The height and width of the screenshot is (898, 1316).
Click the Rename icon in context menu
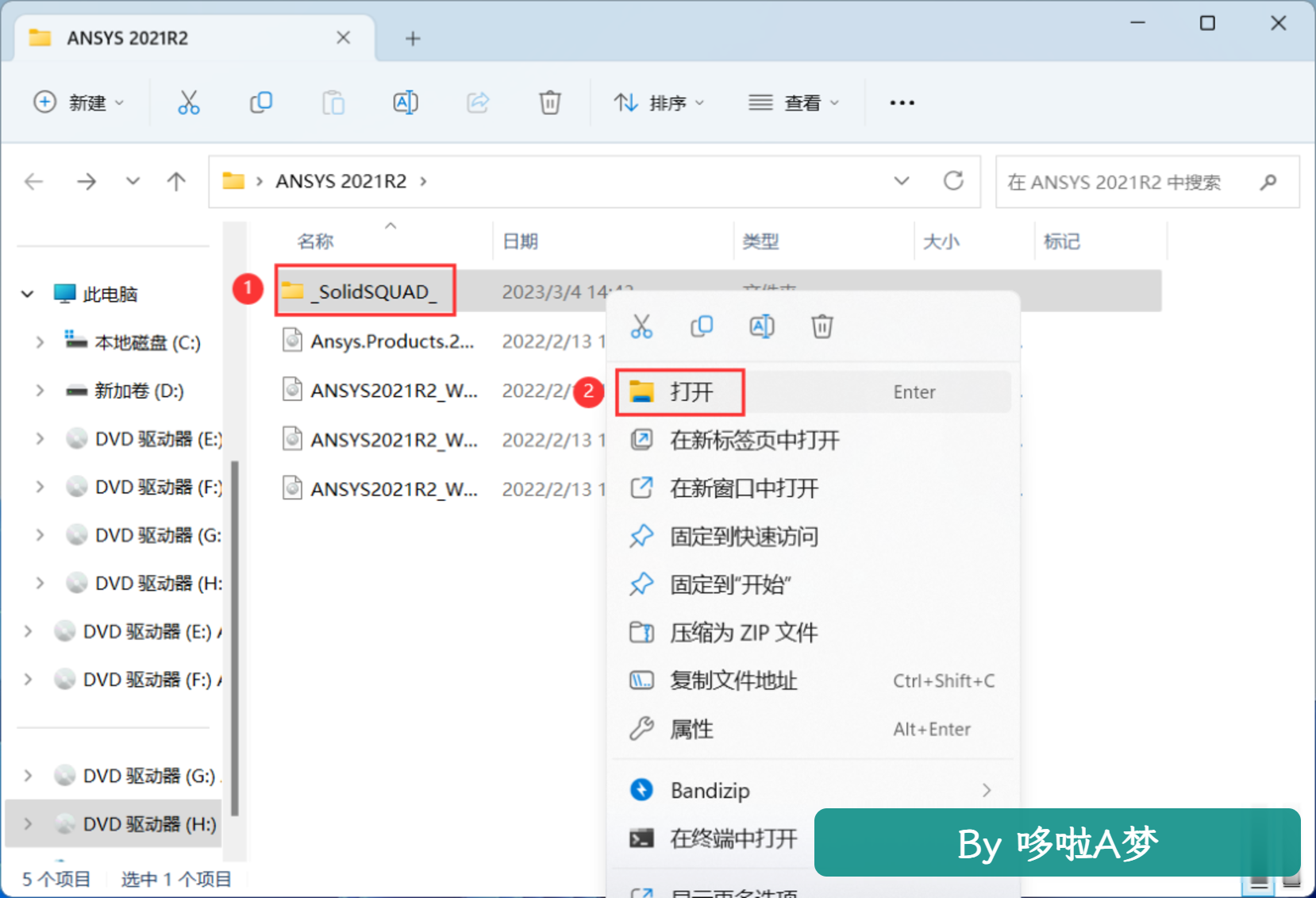762,326
